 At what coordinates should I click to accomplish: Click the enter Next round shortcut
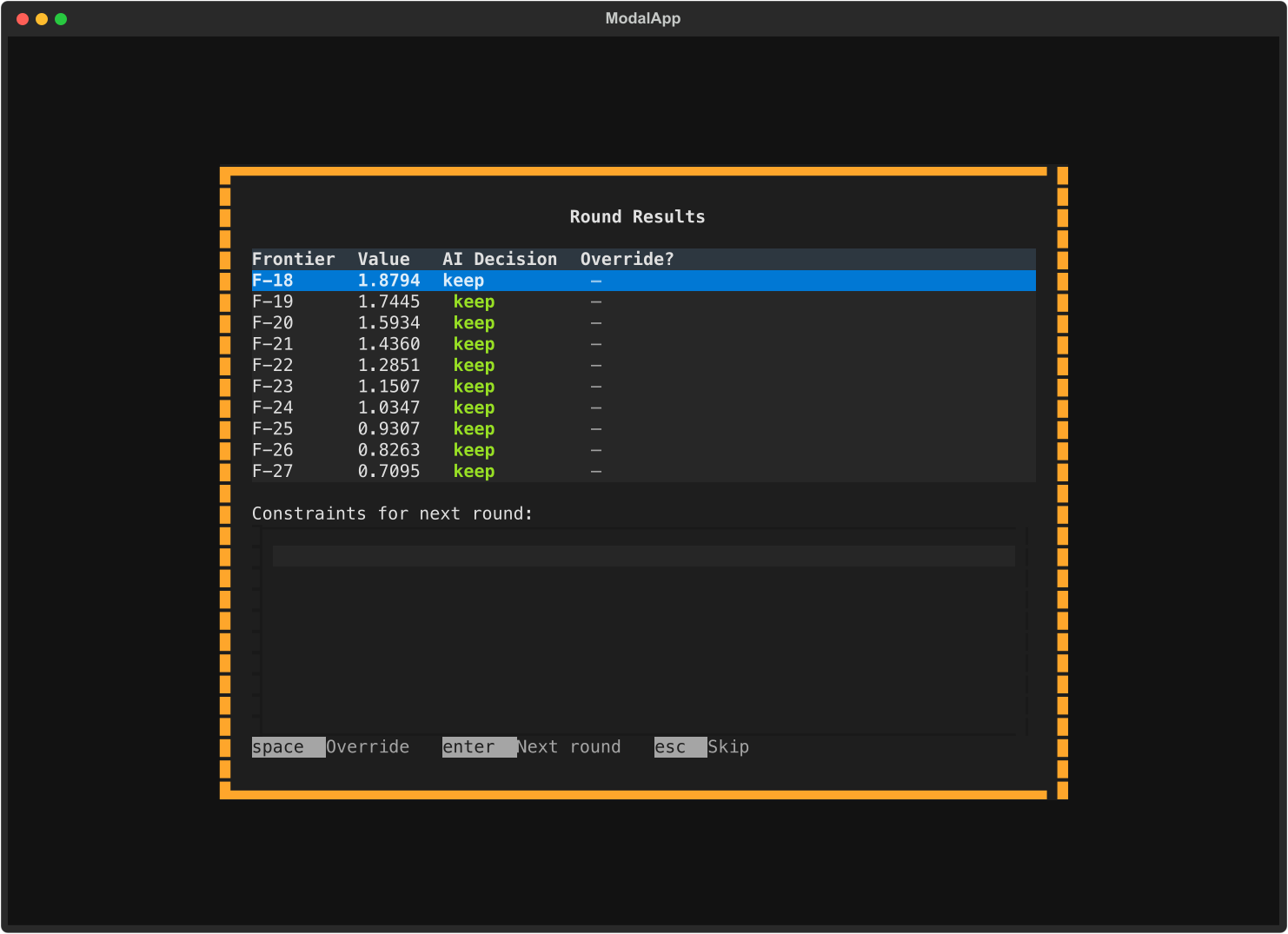pyautogui.click(x=532, y=747)
